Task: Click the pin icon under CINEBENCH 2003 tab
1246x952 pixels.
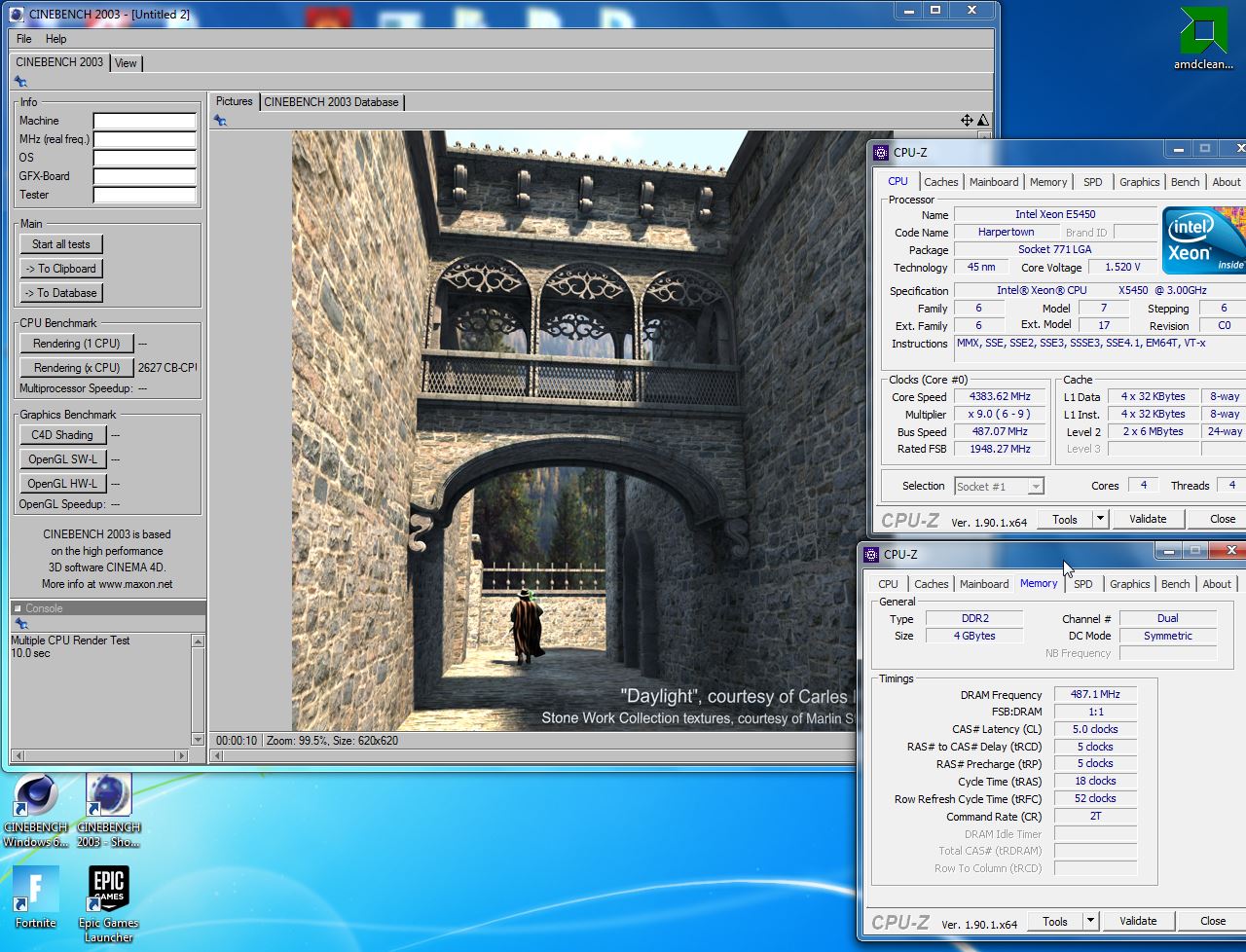Action: [x=20, y=82]
